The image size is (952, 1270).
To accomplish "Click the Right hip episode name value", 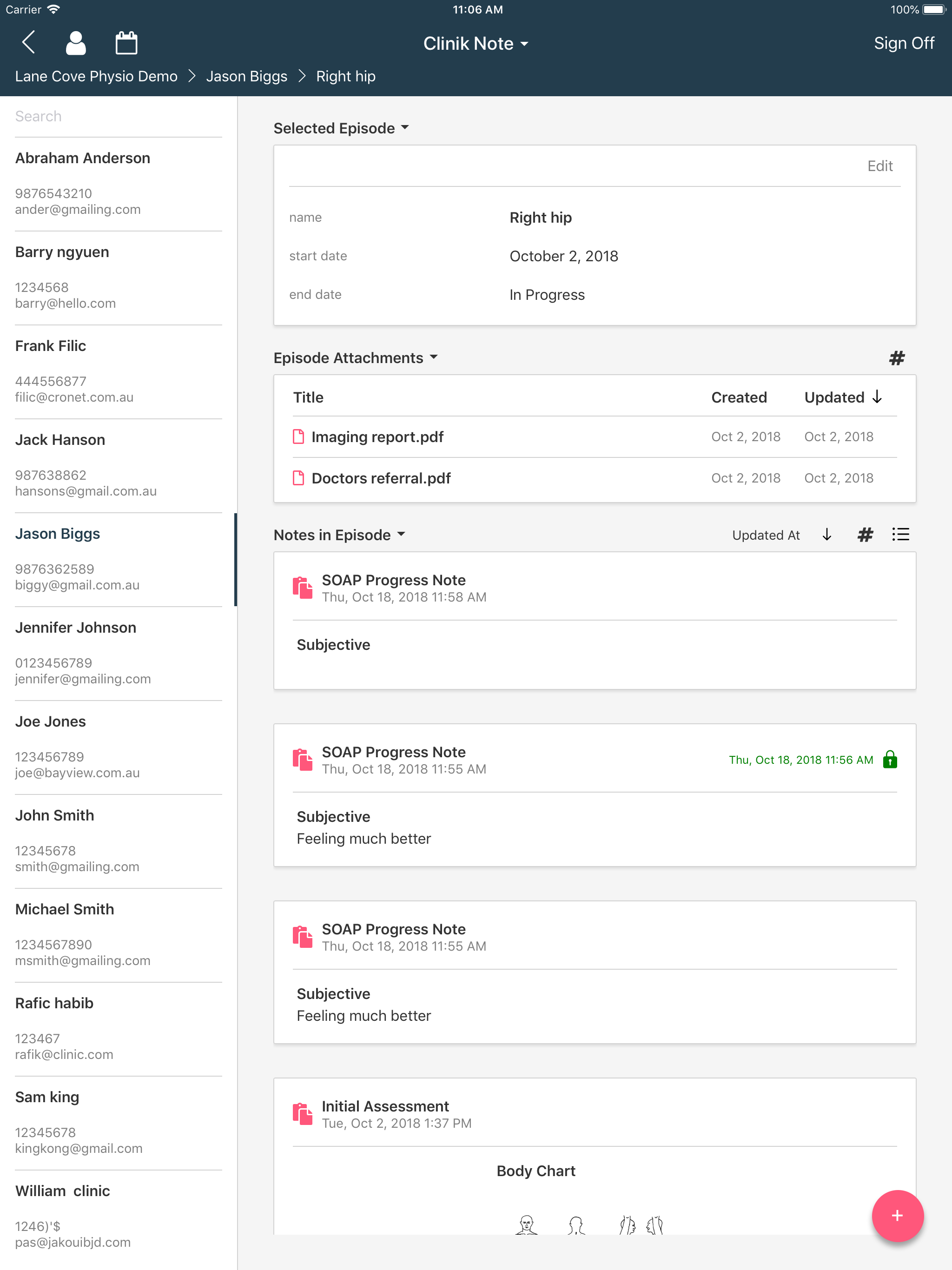I will 540,218.
